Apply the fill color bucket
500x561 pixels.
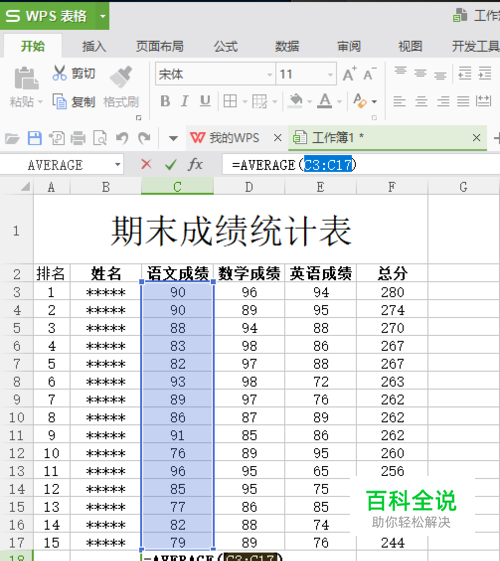point(295,101)
